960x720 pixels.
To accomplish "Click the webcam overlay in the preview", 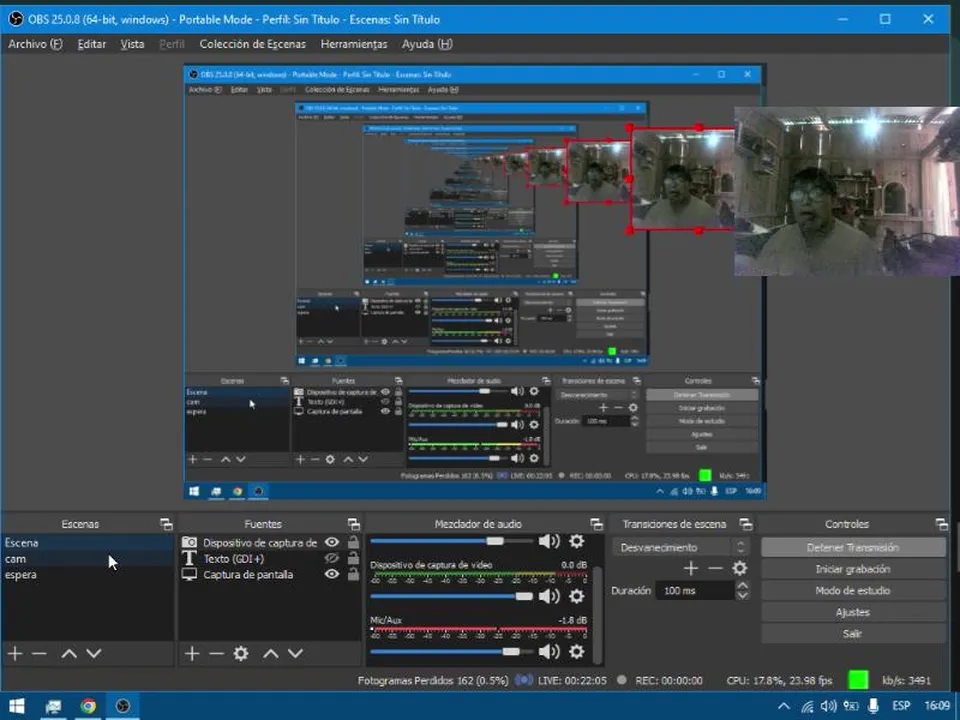I will [x=847, y=191].
